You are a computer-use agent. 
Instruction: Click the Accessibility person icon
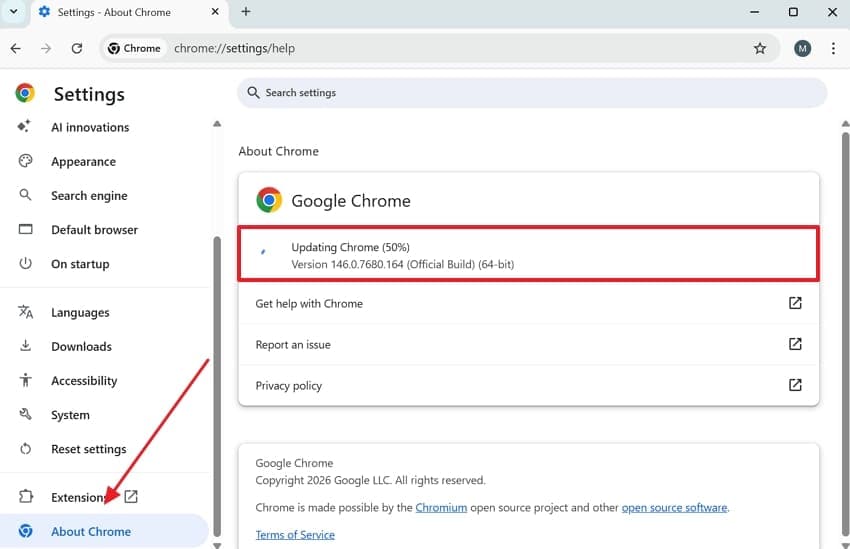pyautogui.click(x=25, y=380)
